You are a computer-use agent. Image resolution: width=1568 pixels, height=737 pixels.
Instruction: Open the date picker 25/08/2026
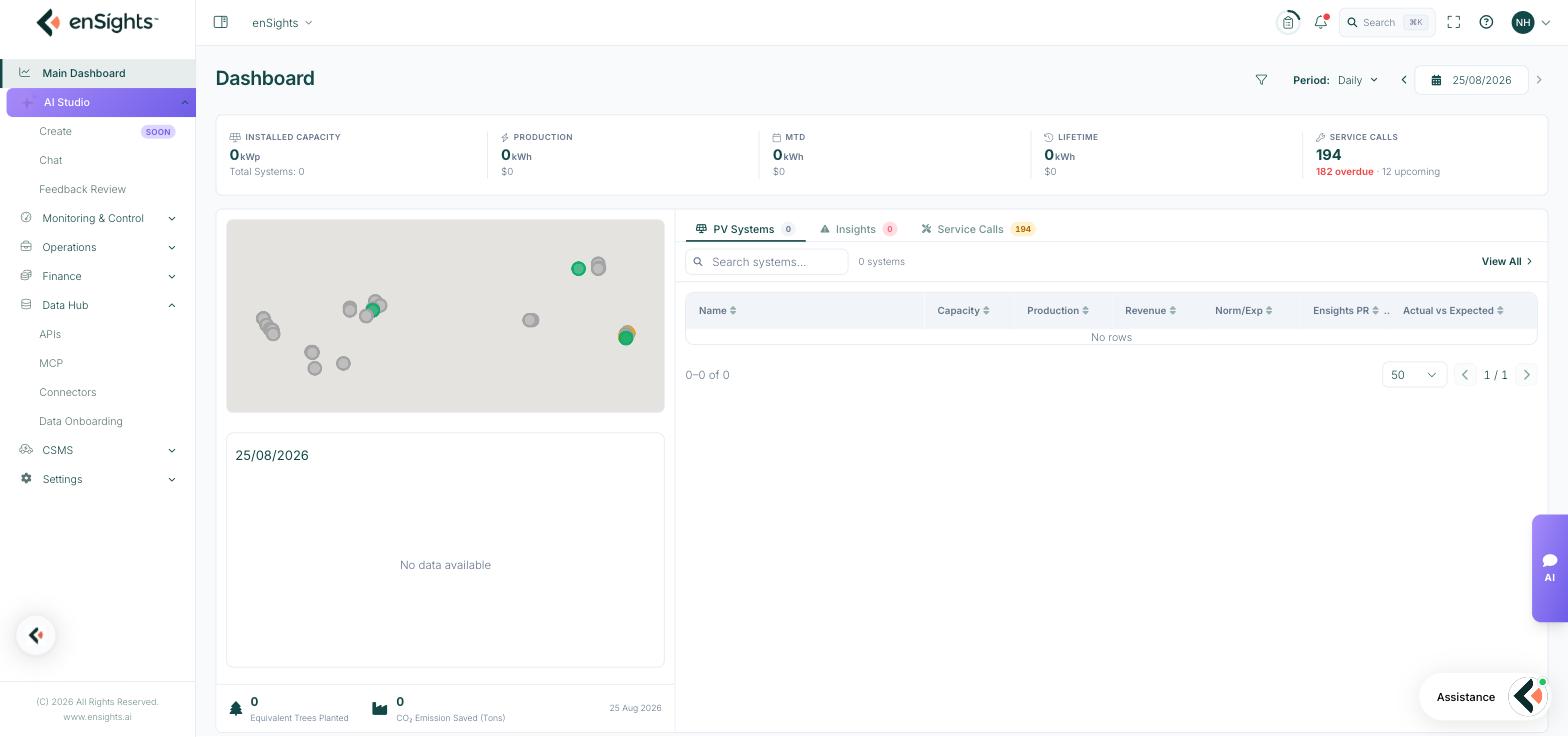coord(1471,80)
